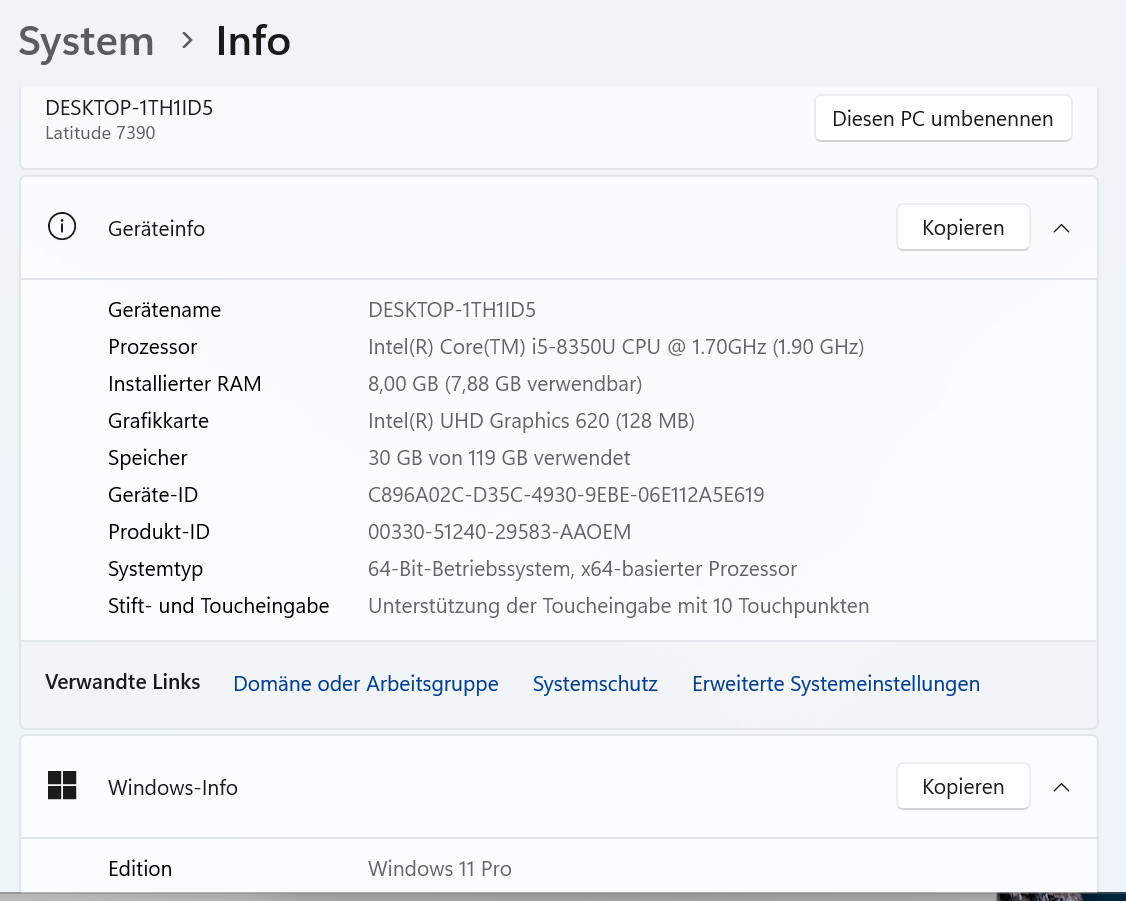Viewport: 1126px width, 901px height.
Task: Click the 8,00 GB installed RAM value
Action: pos(505,384)
